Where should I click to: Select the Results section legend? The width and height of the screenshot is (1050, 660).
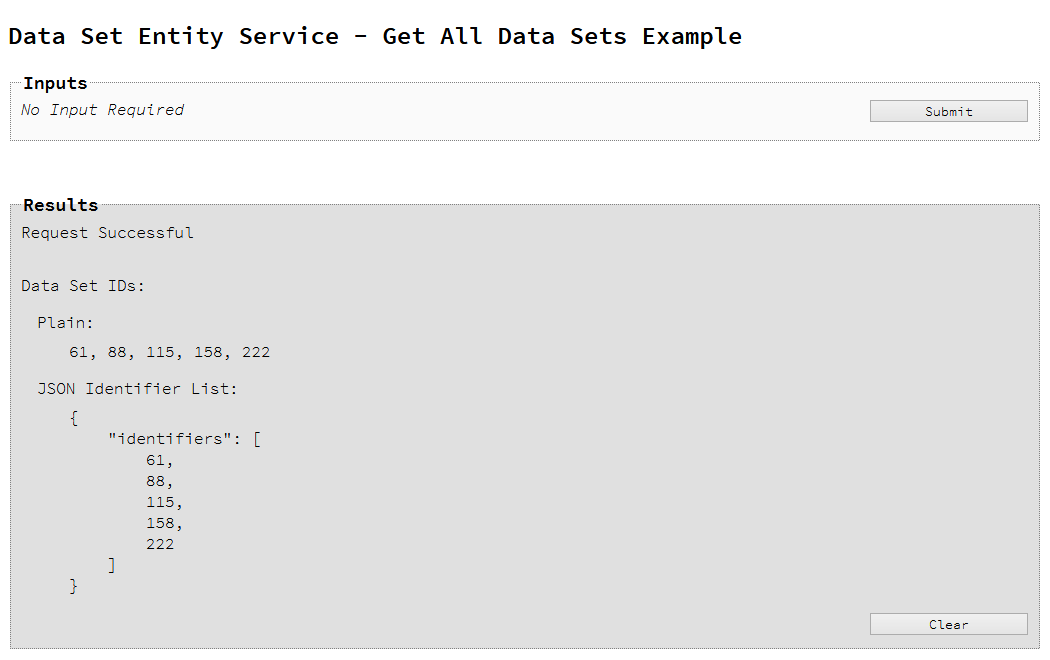coord(60,205)
